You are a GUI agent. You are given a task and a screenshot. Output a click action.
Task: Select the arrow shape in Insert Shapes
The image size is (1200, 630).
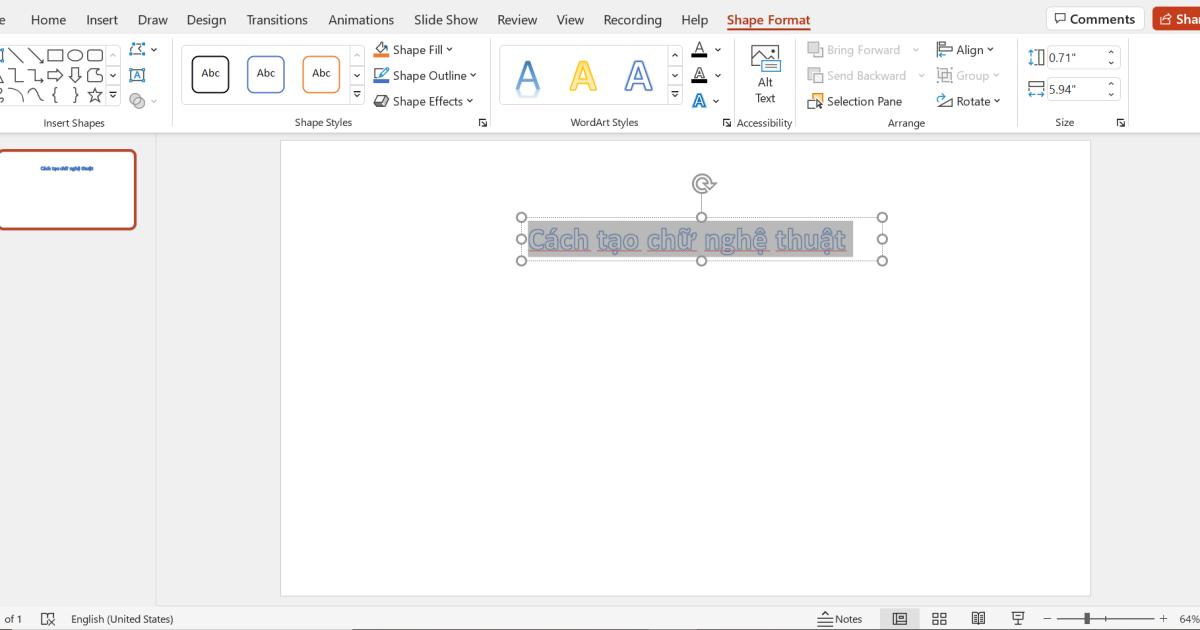coord(56,74)
